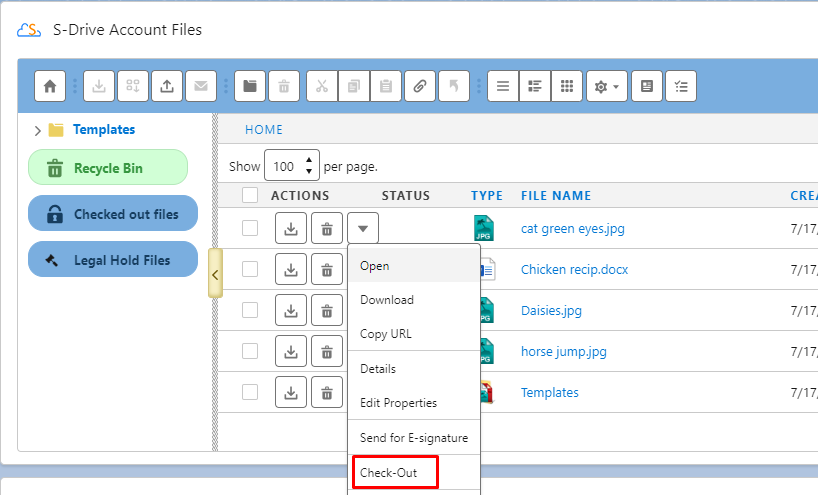
Task: Open the Daisies.jpg file link
Action: pos(551,311)
